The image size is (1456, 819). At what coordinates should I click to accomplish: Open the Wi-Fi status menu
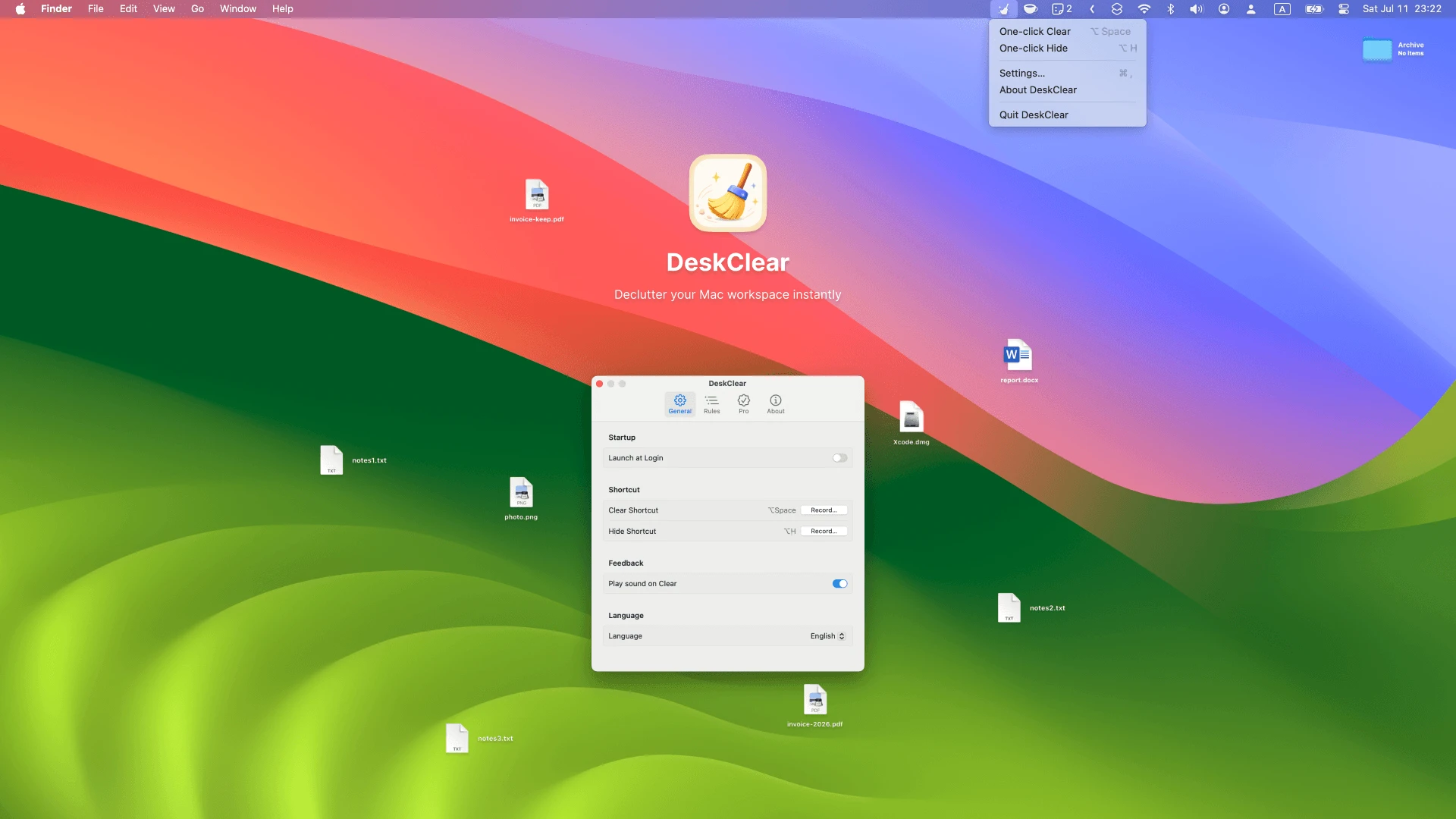(x=1144, y=9)
